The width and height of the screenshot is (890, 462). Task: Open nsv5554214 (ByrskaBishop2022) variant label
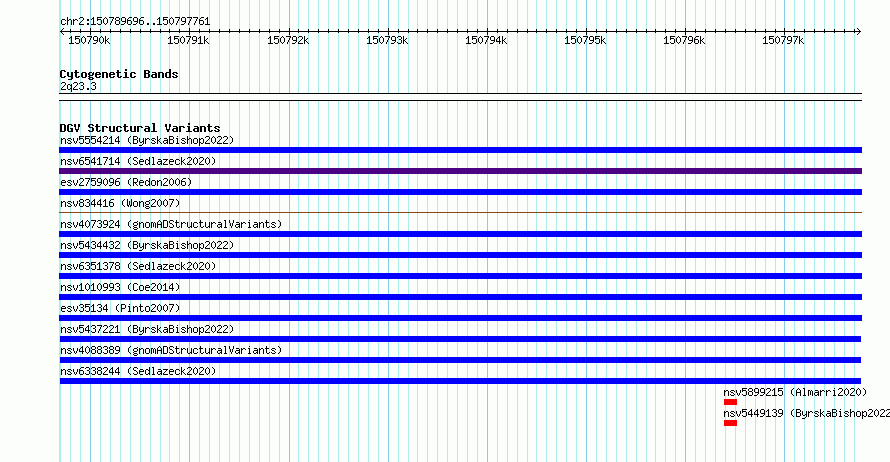pyautogui.click(x=147, y=140)
